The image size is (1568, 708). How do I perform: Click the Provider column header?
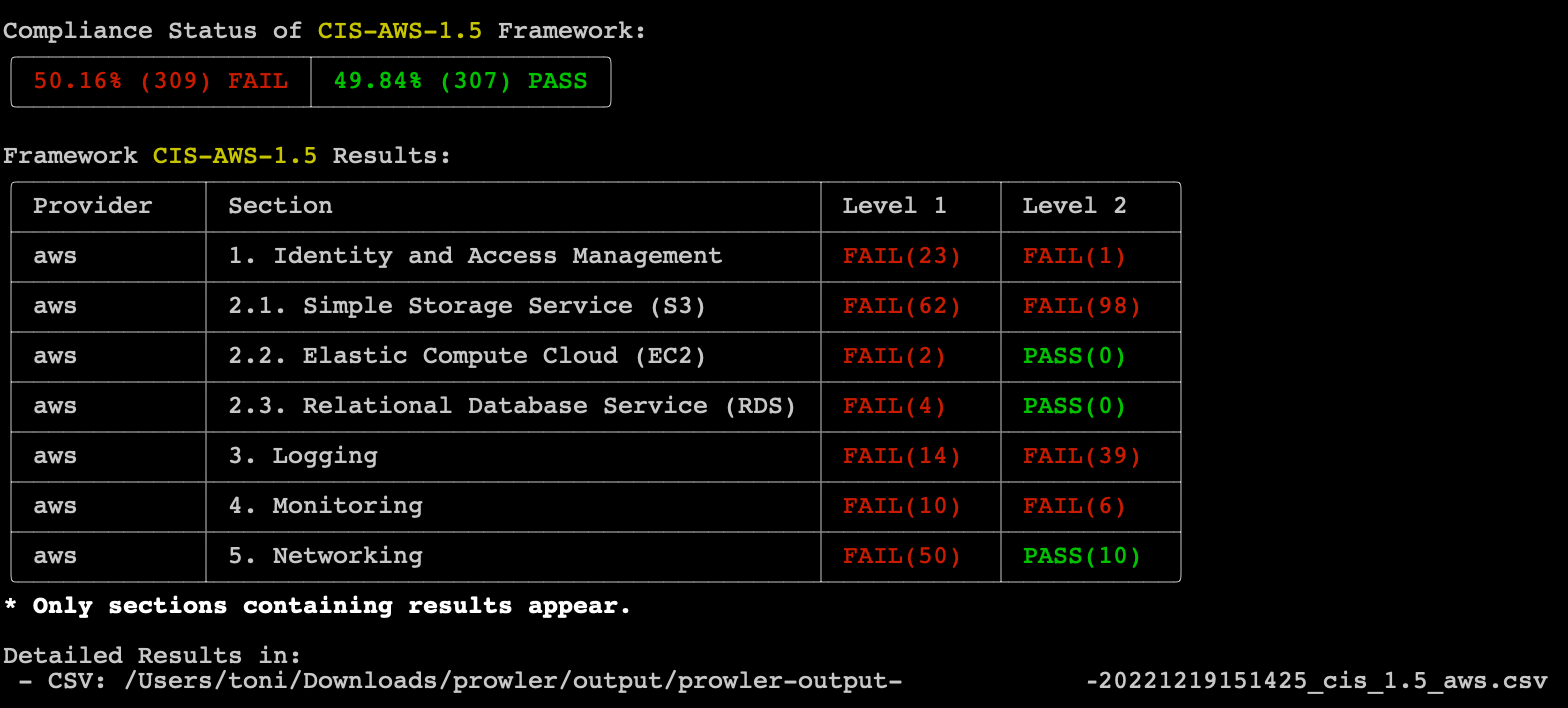(92, 206)
